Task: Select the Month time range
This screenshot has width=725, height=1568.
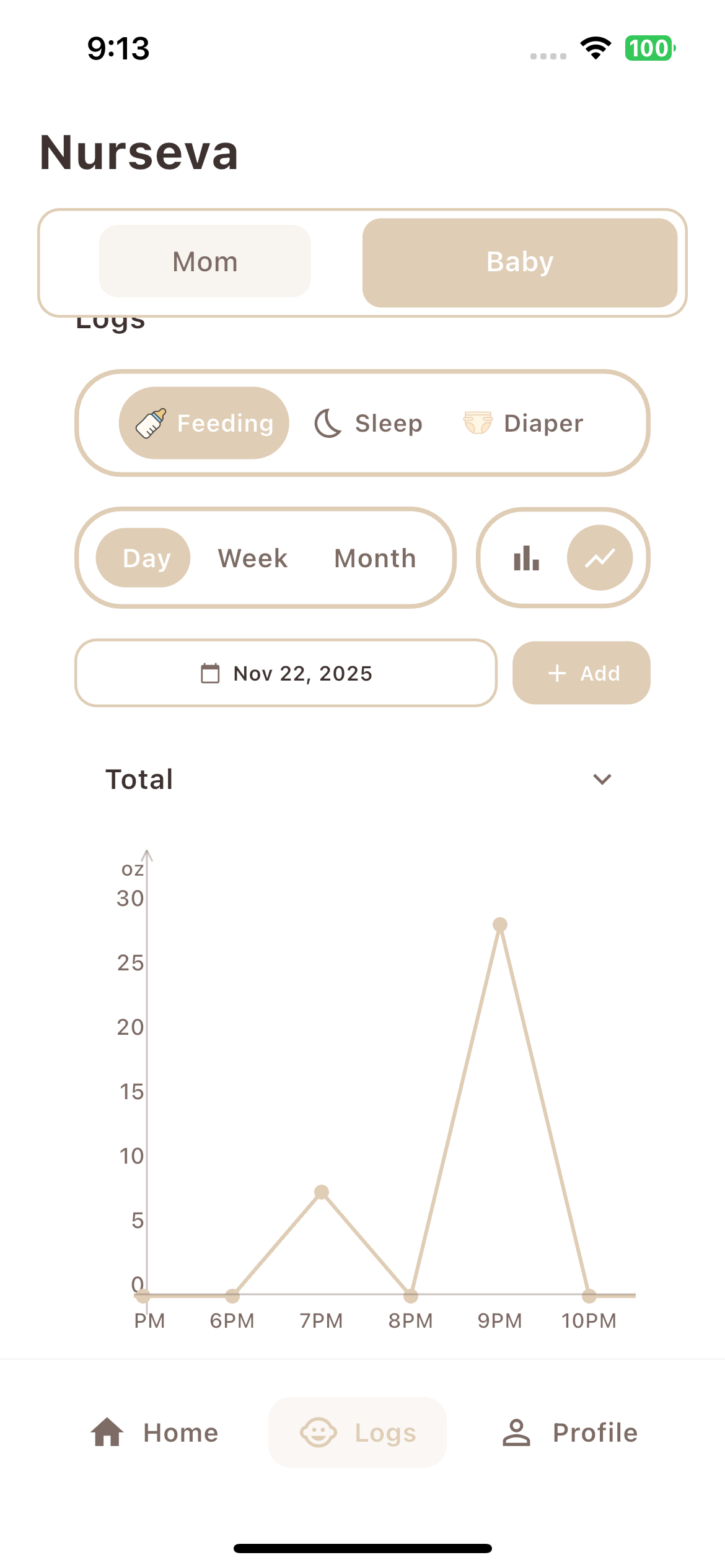Action: coord(375,558)
